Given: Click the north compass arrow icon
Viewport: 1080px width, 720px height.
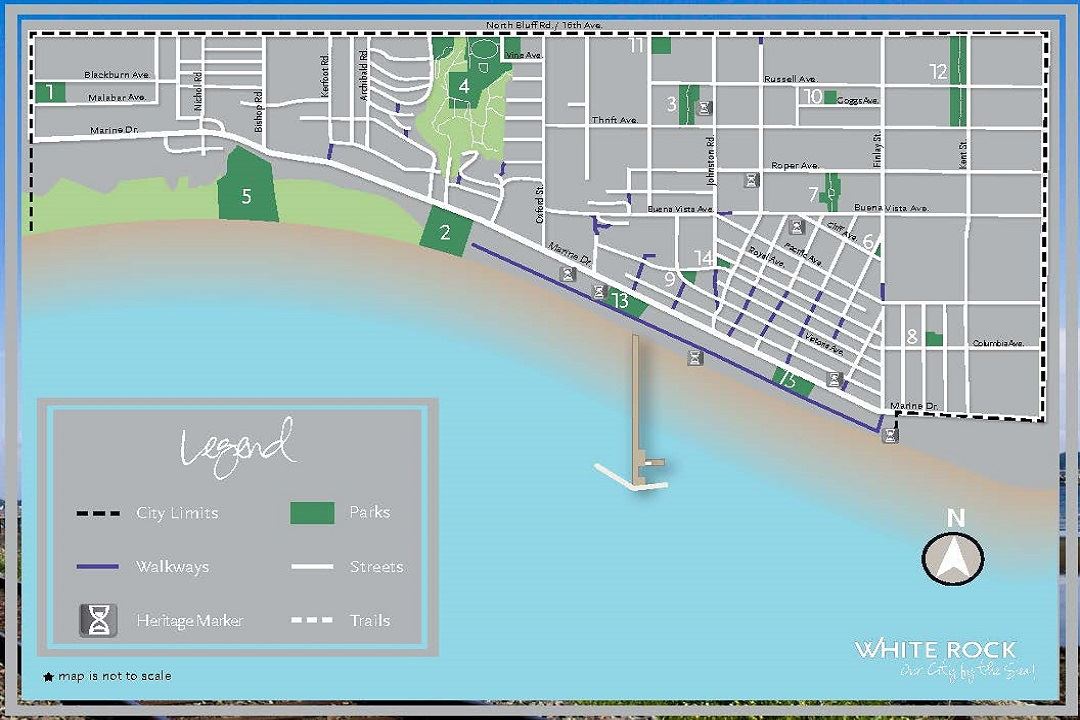Looking at the screenshot, I should coord(953,558).
